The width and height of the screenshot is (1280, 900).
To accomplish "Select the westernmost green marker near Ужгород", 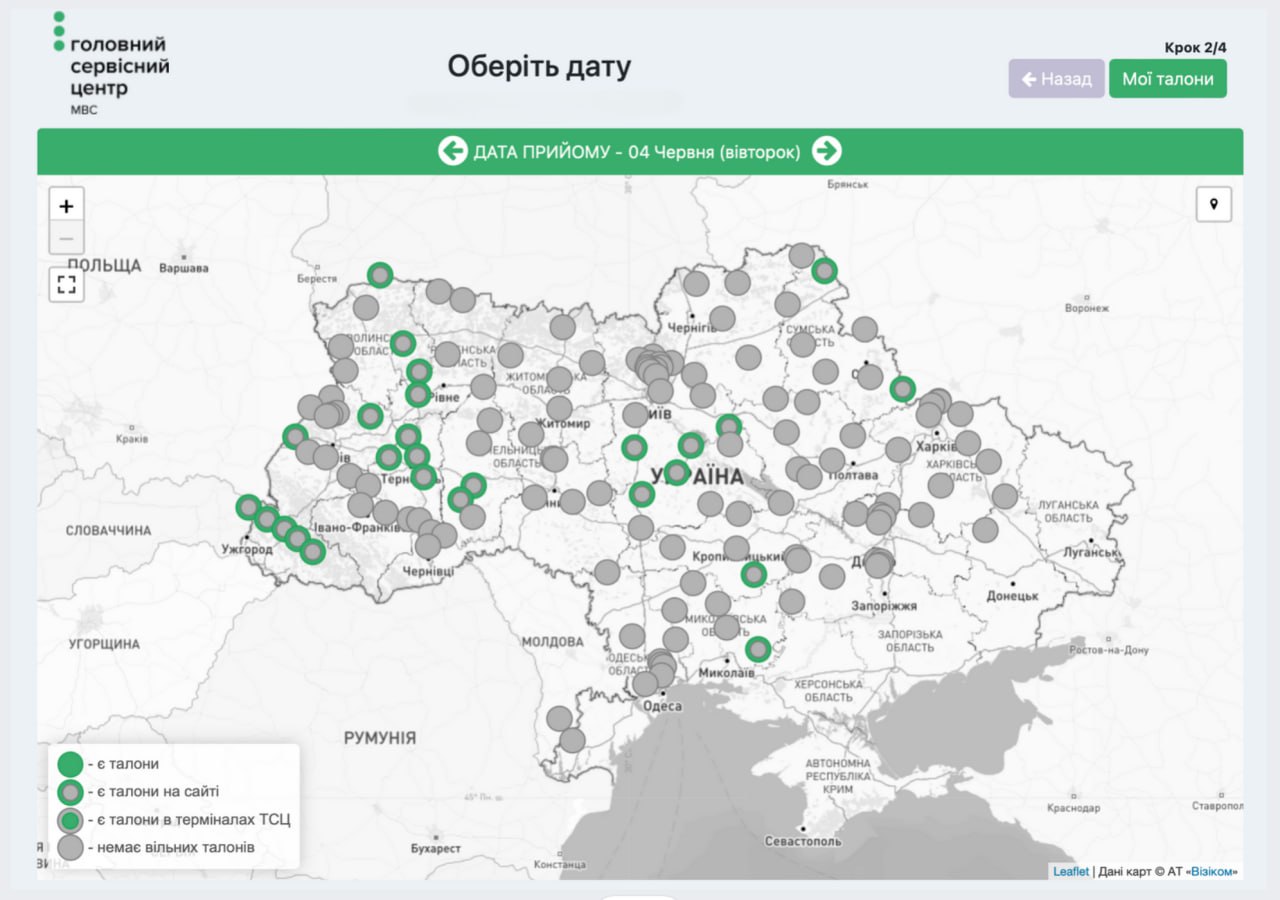I will (248, 507).
